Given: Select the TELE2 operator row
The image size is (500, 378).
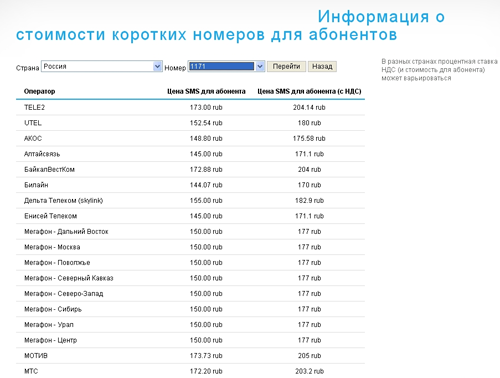Looking at the screenshot, I should (190, 107).
